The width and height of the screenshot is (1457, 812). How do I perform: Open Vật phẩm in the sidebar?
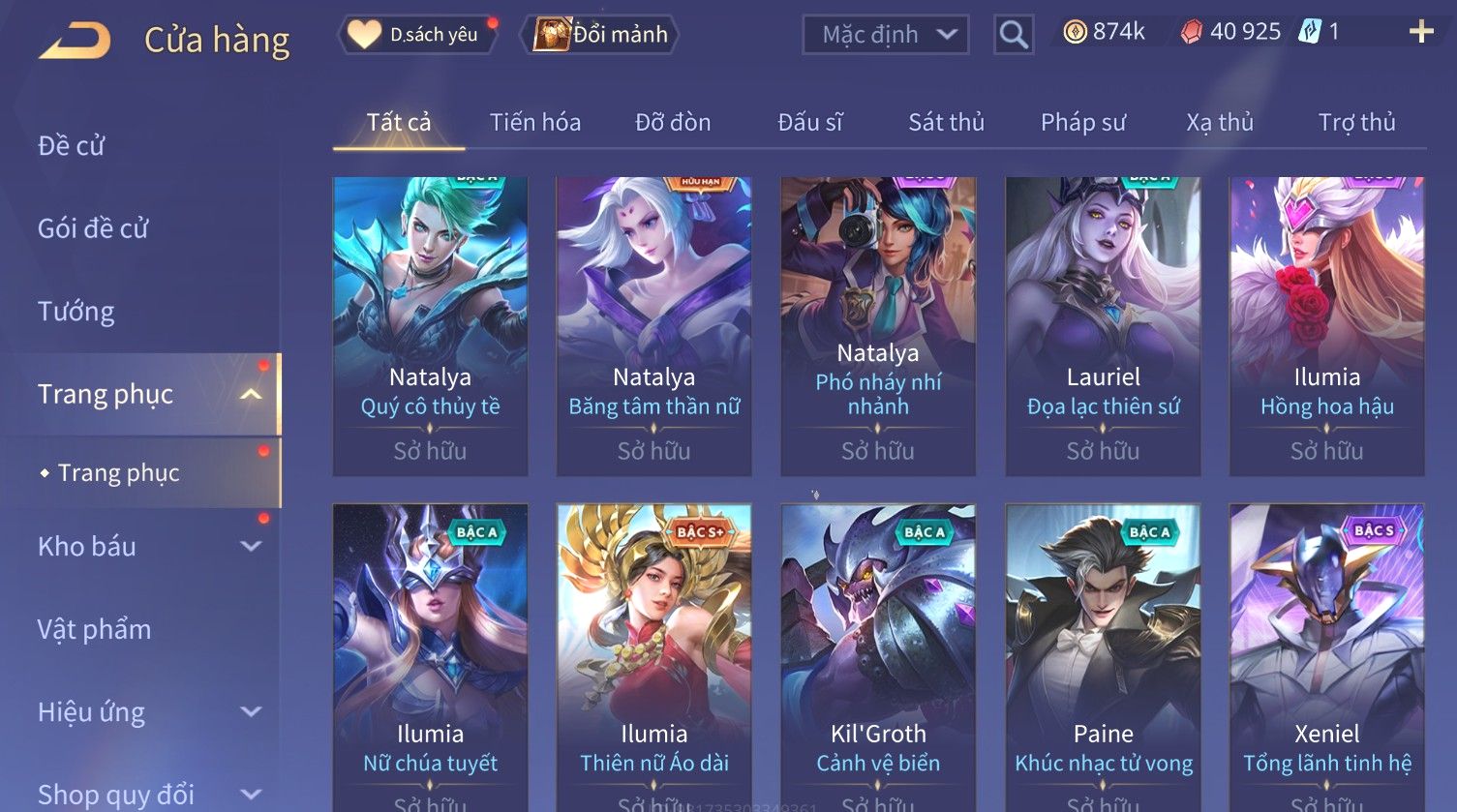pyautogui.click(x=95, y=629)
